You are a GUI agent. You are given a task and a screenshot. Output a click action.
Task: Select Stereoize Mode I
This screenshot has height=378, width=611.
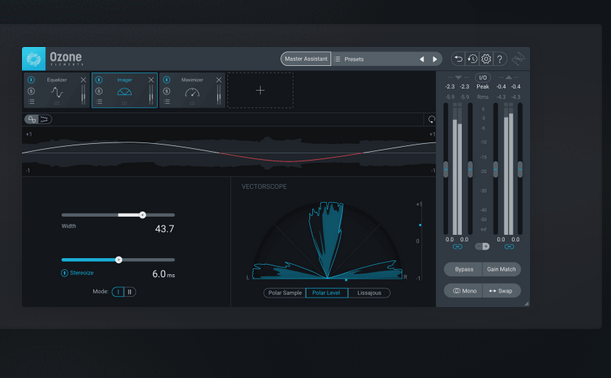click(118, 292)
